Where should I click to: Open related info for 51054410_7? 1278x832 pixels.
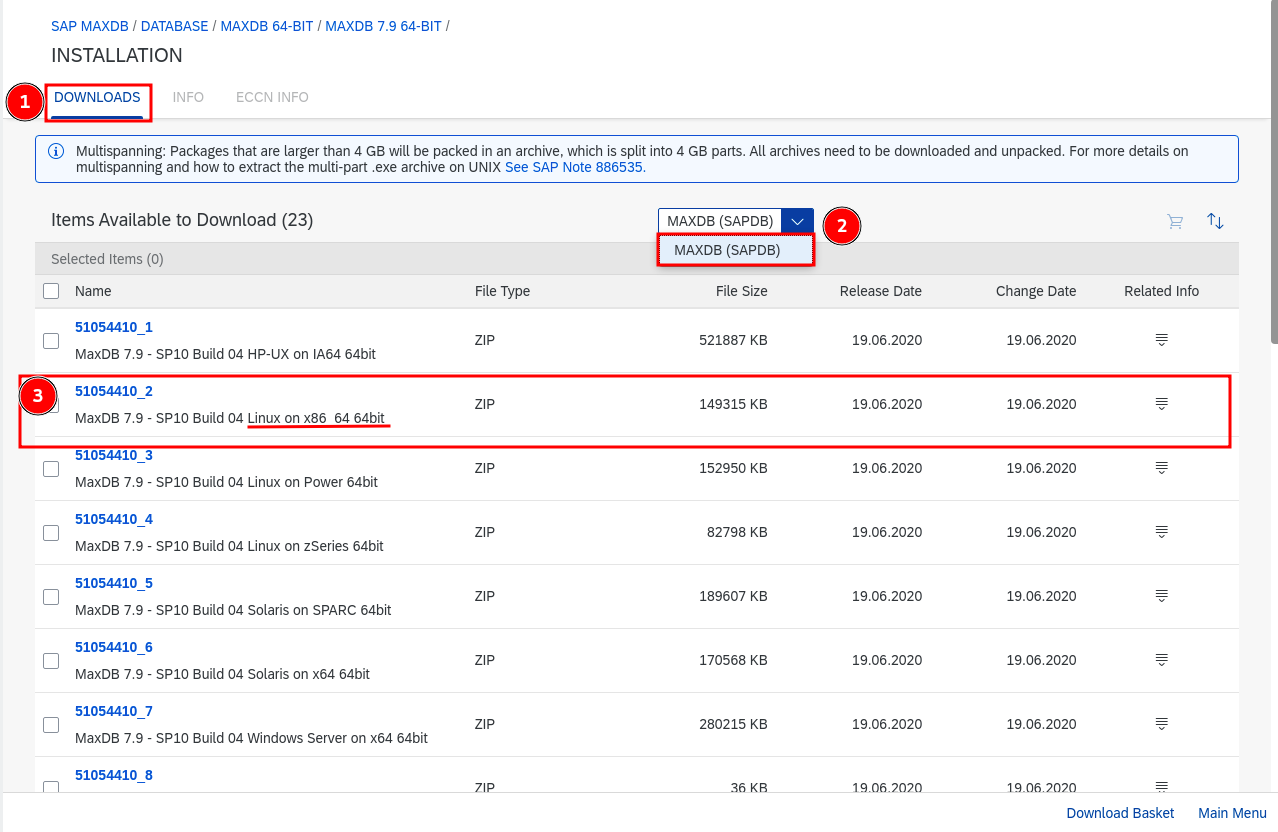(1161, 724)
